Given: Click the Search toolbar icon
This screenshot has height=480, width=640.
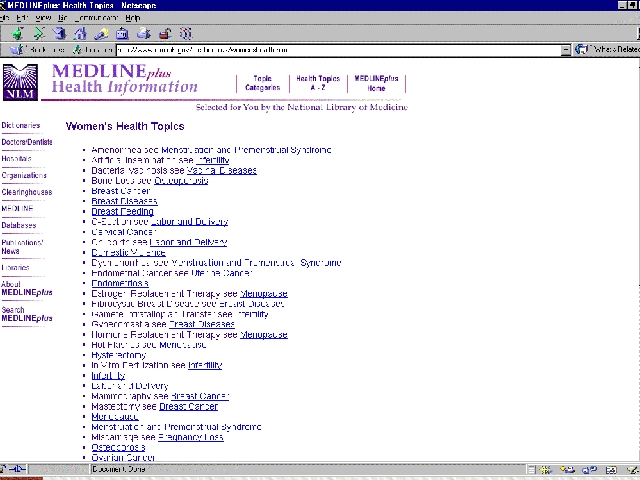Looking at the screenshot, I should point(101,33).
